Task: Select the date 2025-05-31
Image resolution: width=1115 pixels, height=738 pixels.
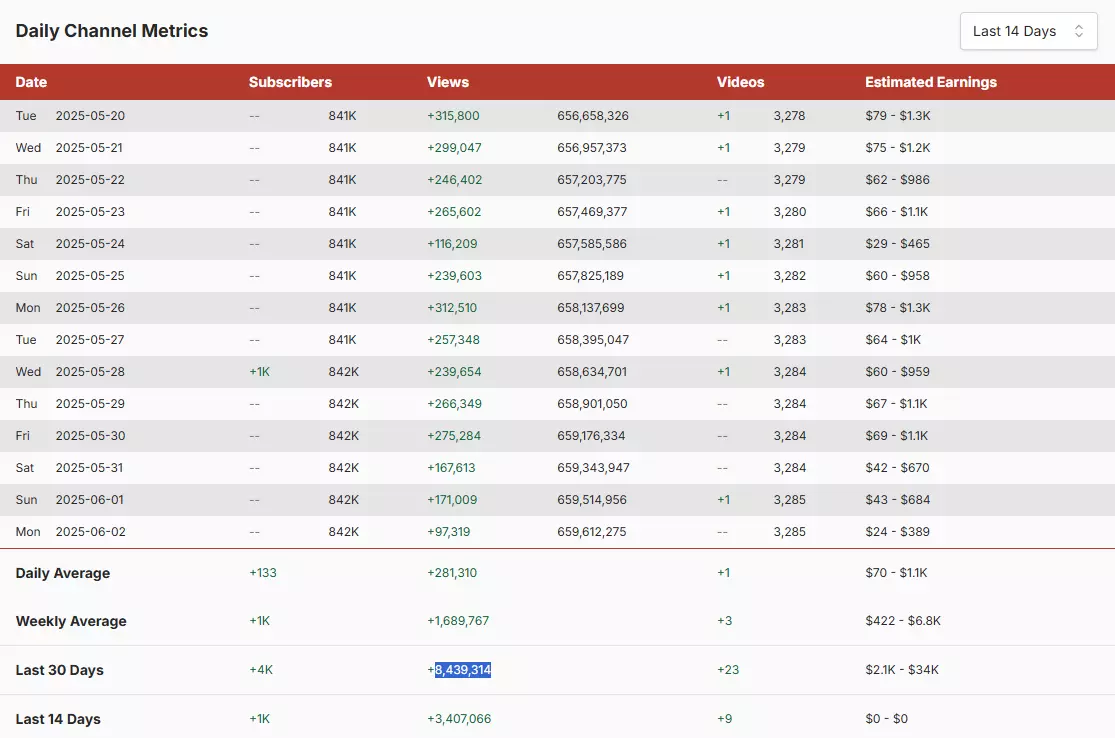Action: 90,468
